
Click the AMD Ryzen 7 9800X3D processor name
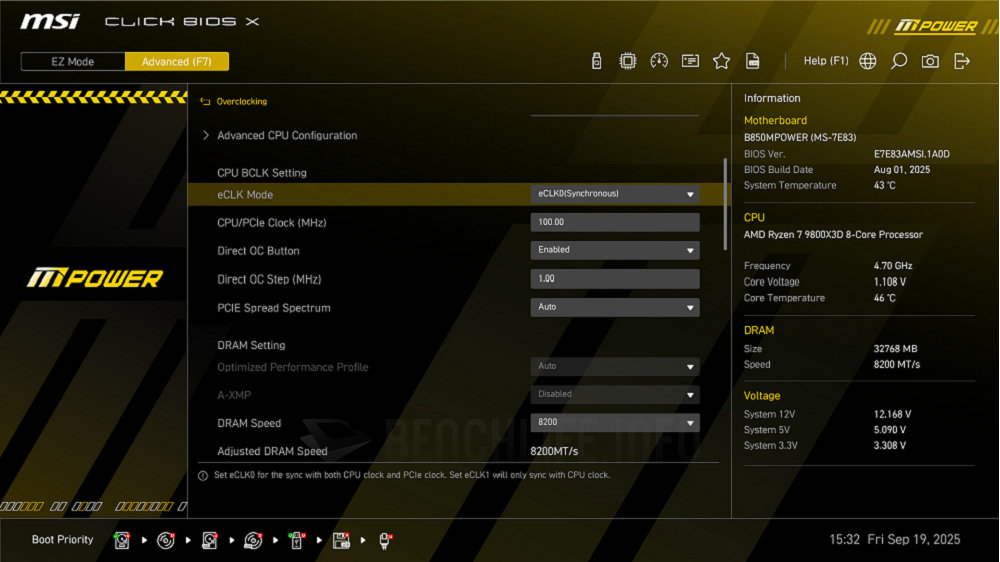[833, 235]
